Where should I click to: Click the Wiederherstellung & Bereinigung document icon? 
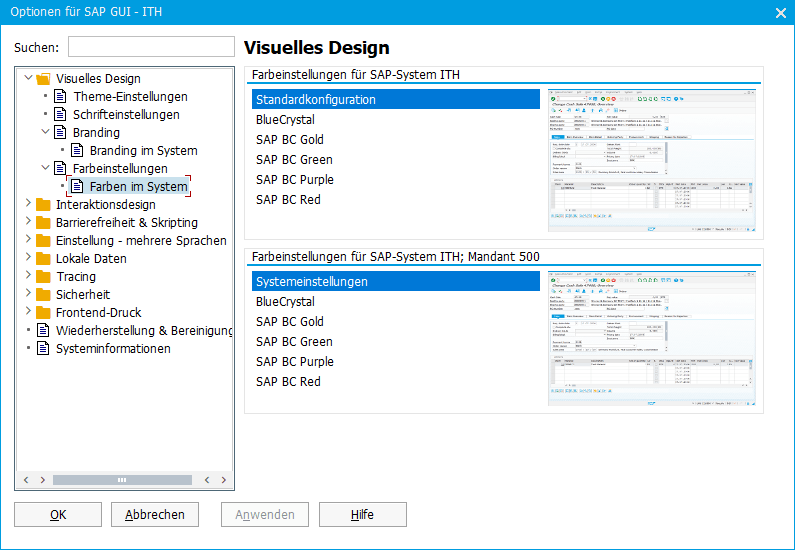pos(44,331)
